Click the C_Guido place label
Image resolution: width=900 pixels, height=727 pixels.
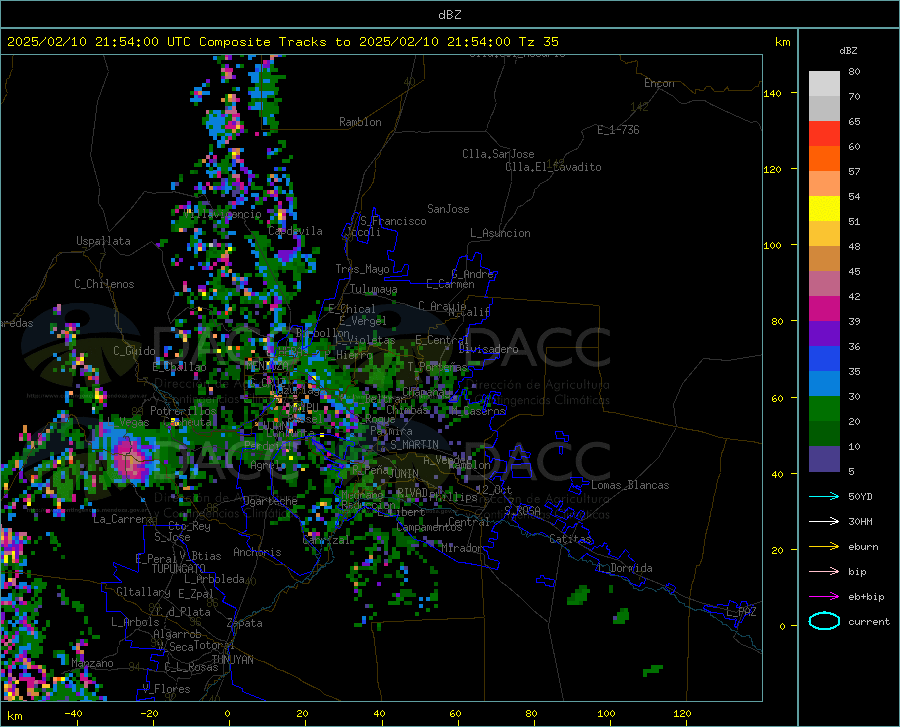pos(134,351)
